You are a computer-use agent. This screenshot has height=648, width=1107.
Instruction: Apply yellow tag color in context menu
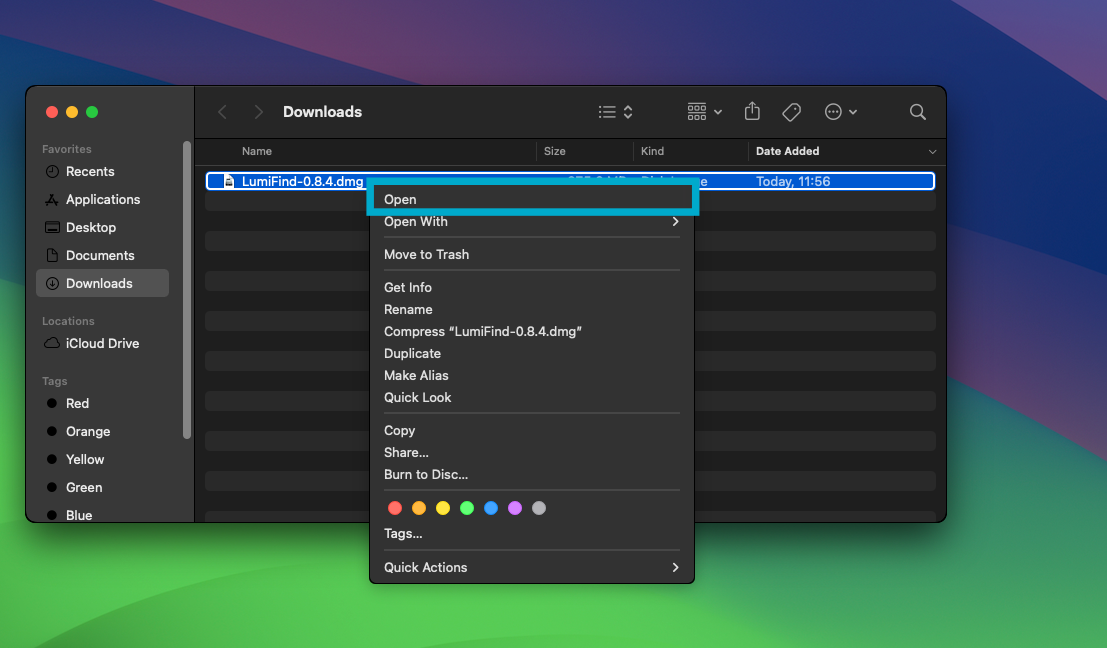click(443, 508)
